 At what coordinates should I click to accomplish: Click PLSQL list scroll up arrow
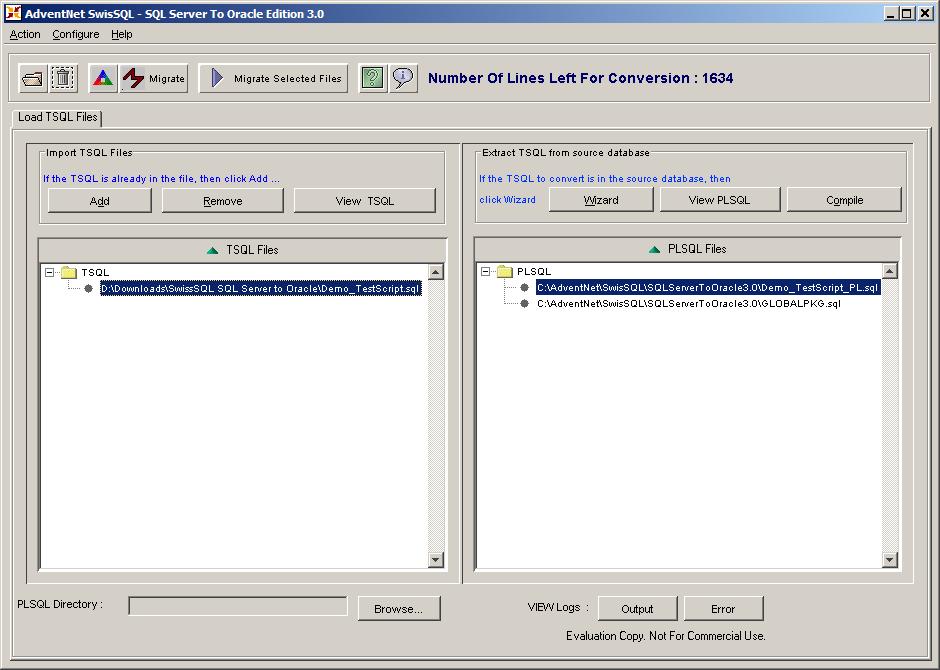pos(890,271)
